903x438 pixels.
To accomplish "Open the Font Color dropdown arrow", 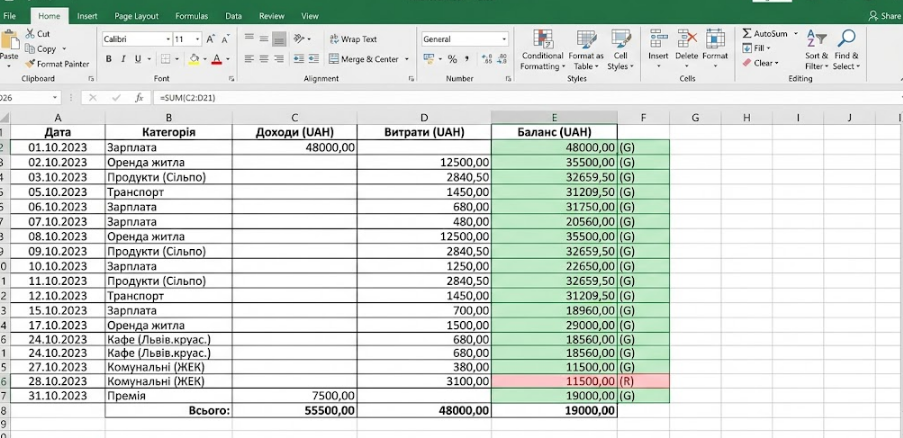I will click(228, 59).
